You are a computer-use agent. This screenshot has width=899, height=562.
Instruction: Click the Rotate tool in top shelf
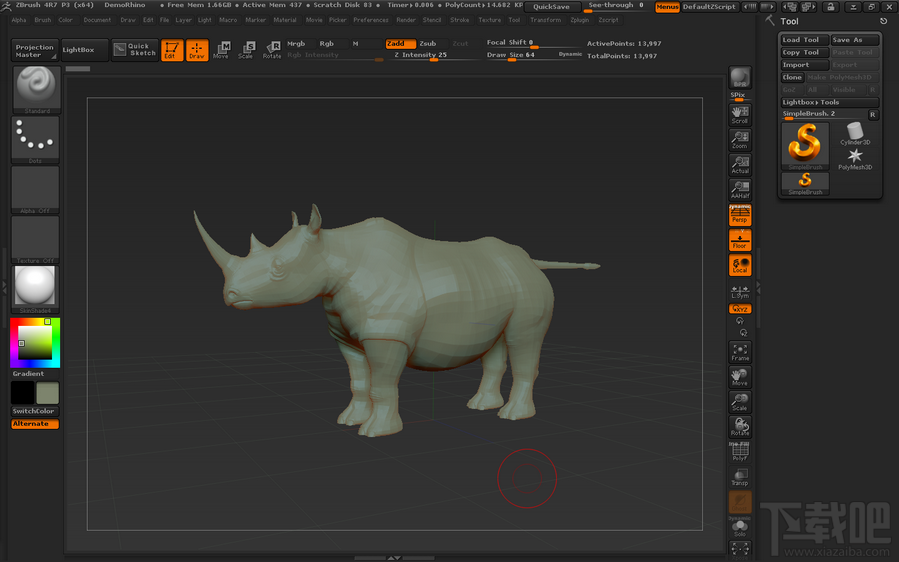pos(272,50)
